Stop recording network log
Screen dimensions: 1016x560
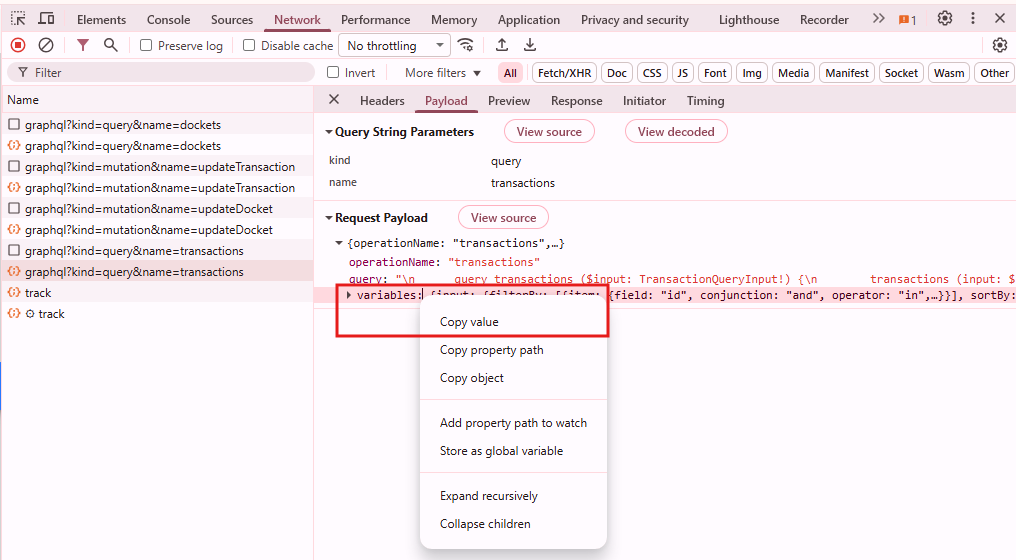click(18, 45)
